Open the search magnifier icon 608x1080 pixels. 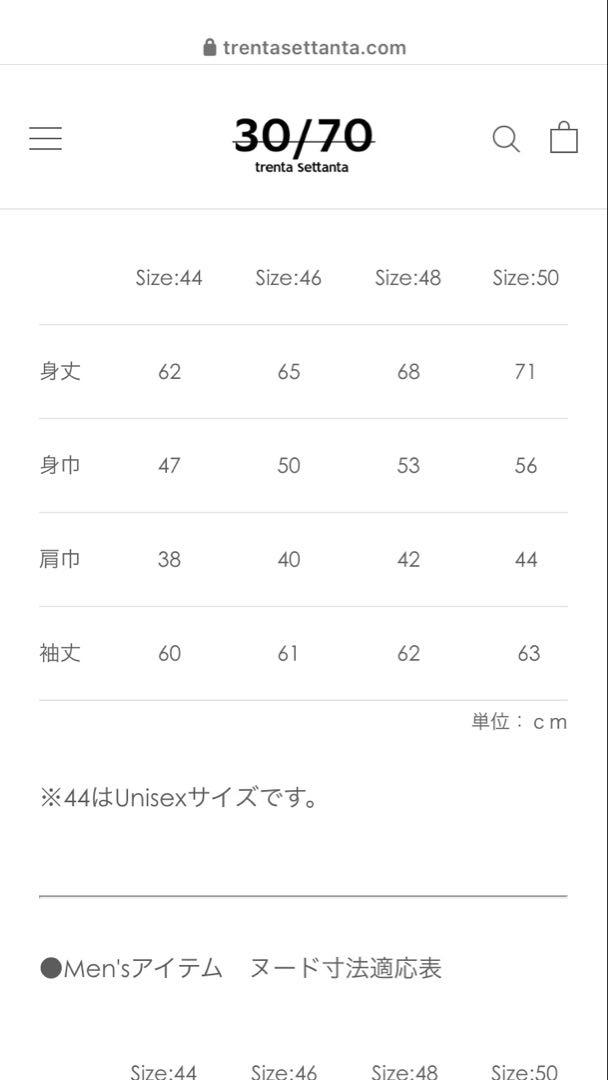[x=506, y=138]
